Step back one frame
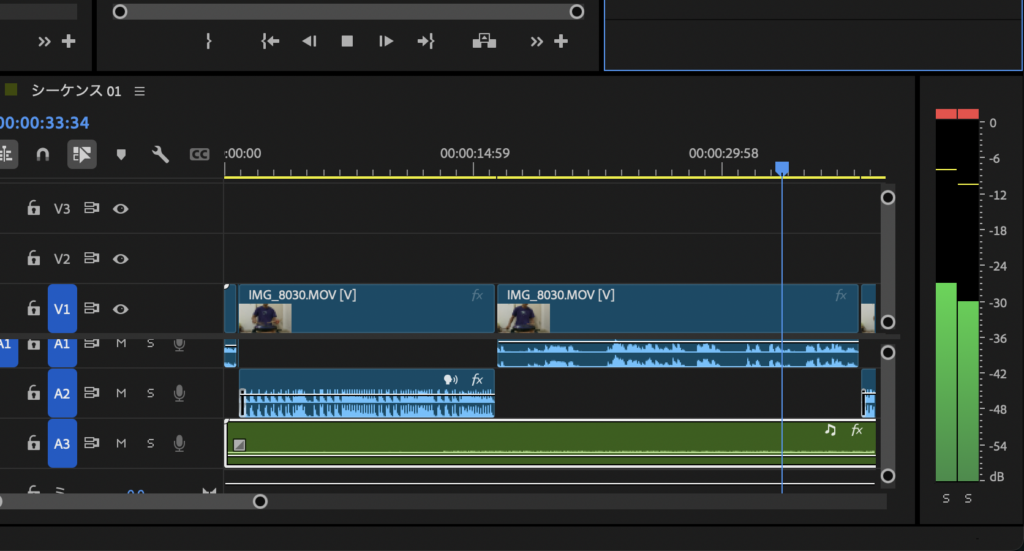The width and height of the screenshot is (1024, 551). 309,41
